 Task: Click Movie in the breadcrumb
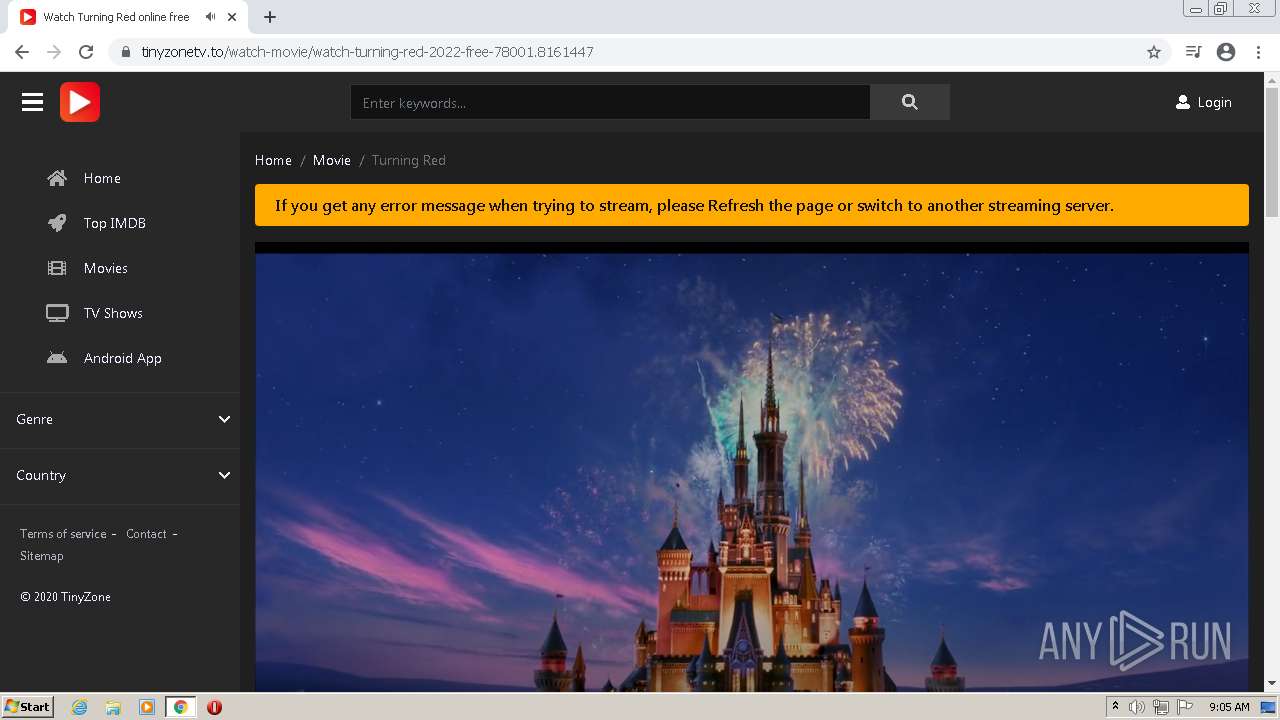[332, 160]
